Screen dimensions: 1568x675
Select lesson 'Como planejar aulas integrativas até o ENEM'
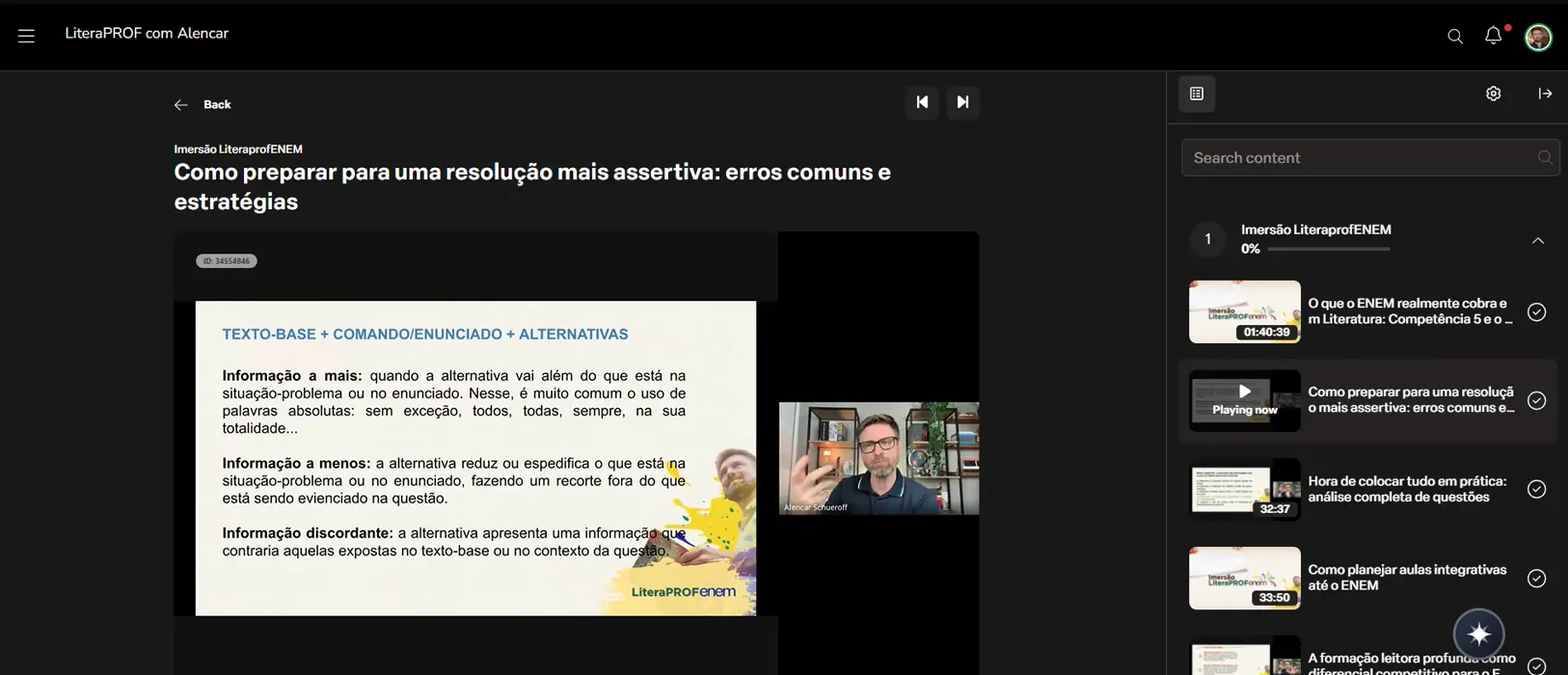point(1407,578)
